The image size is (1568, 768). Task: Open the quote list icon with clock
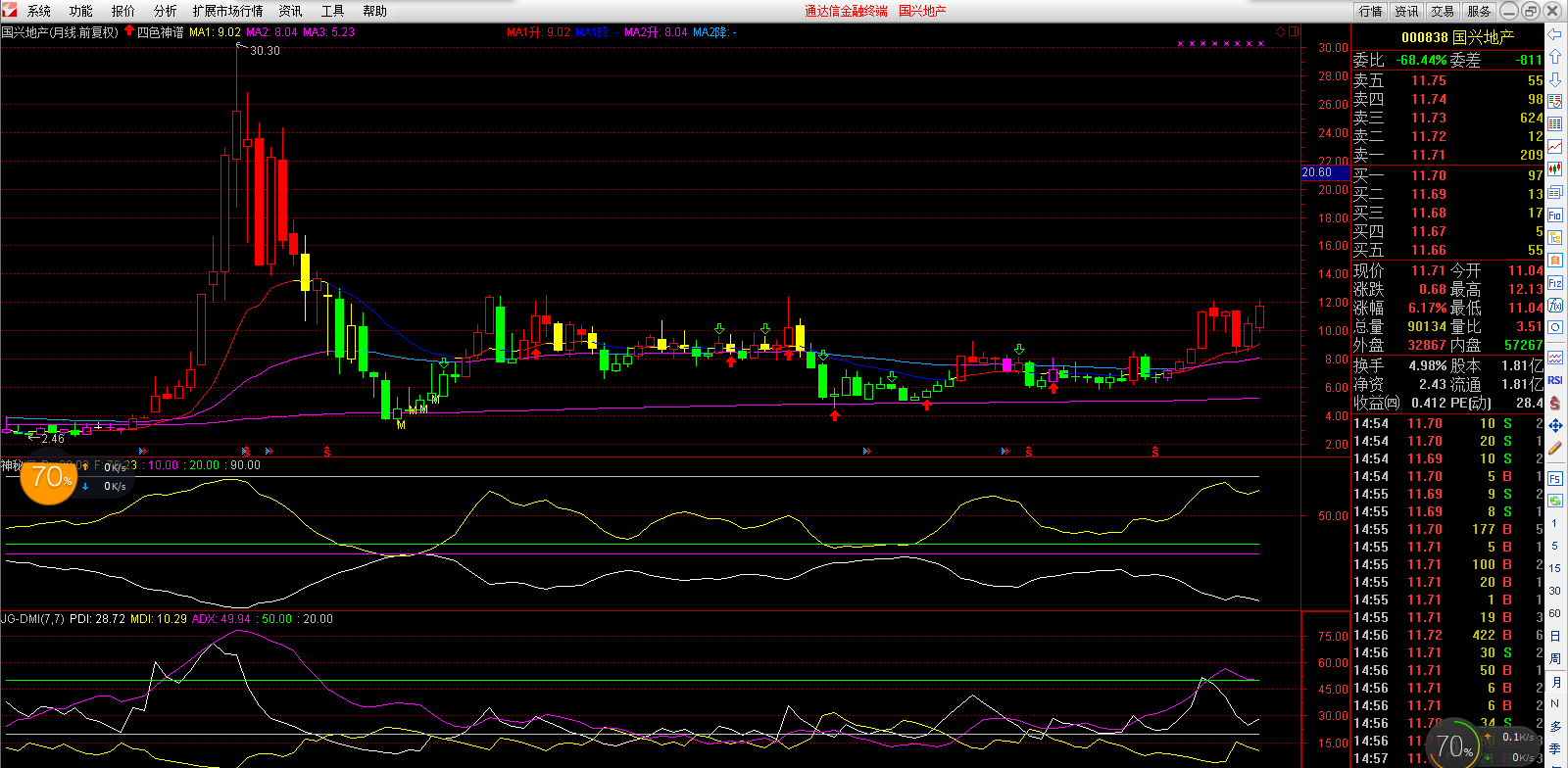(x=1555, y=102)
